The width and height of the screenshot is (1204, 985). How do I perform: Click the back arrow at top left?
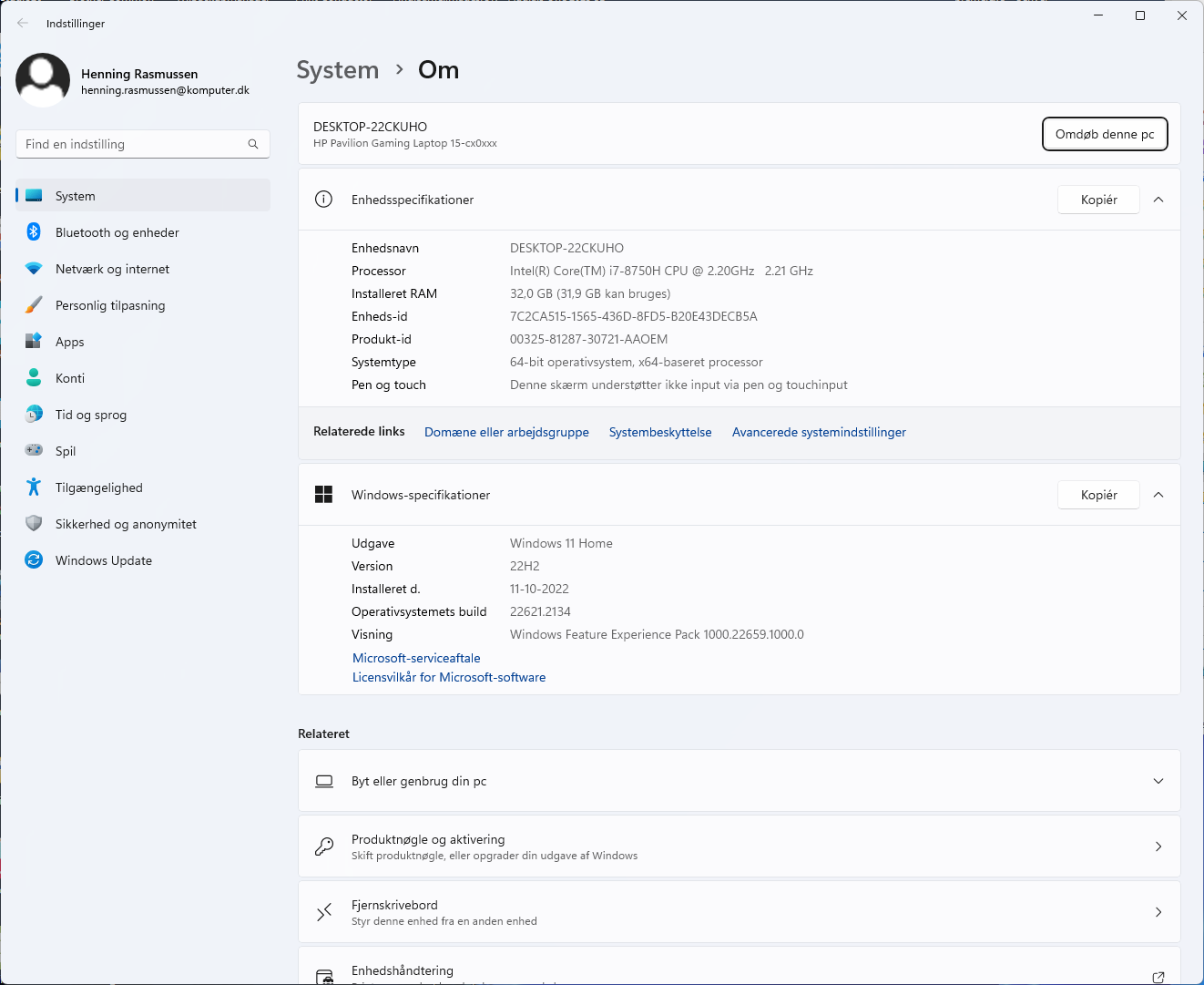(22, 23)
